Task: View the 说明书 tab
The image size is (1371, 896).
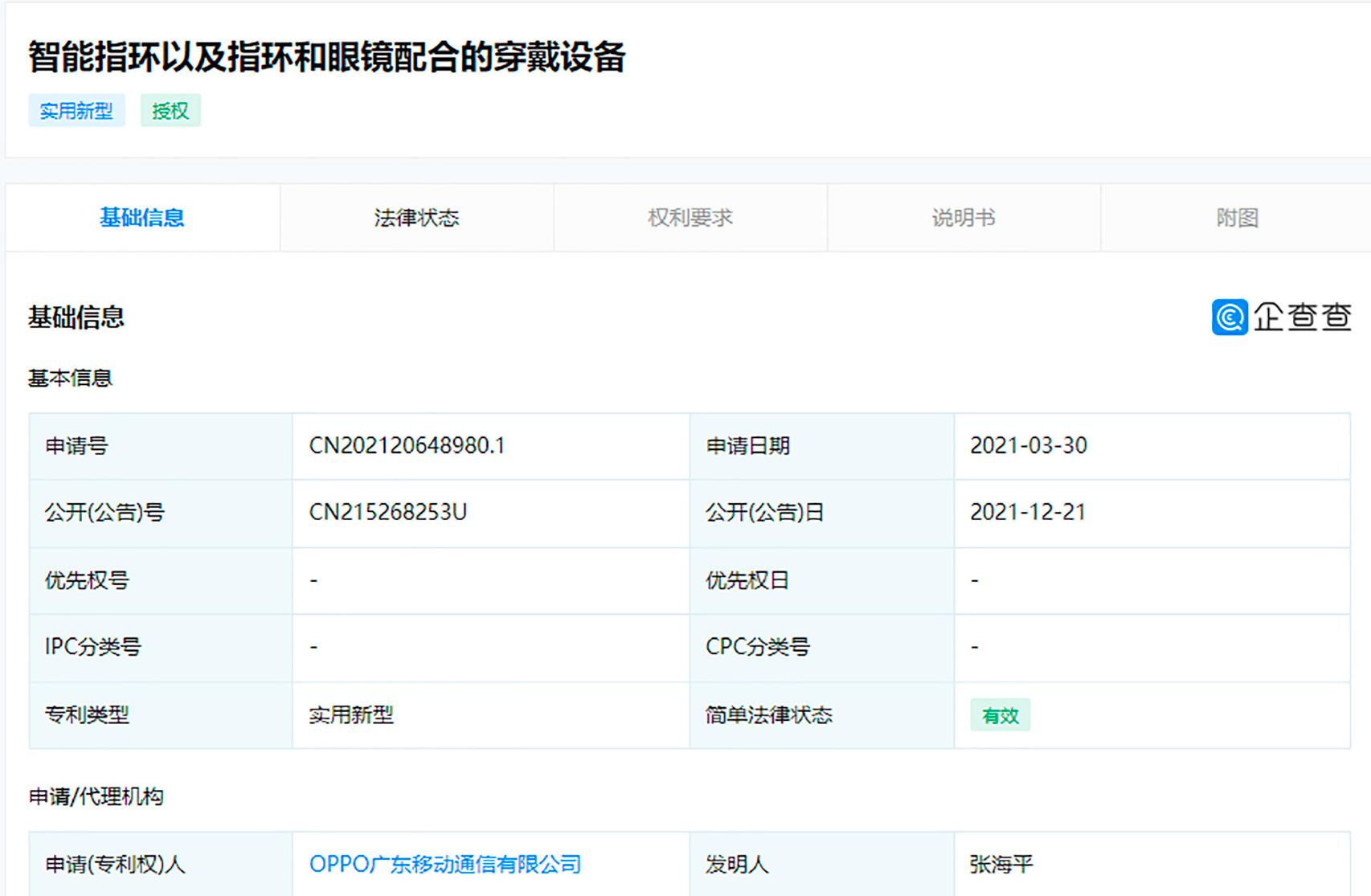Action: tap(963, 217)
